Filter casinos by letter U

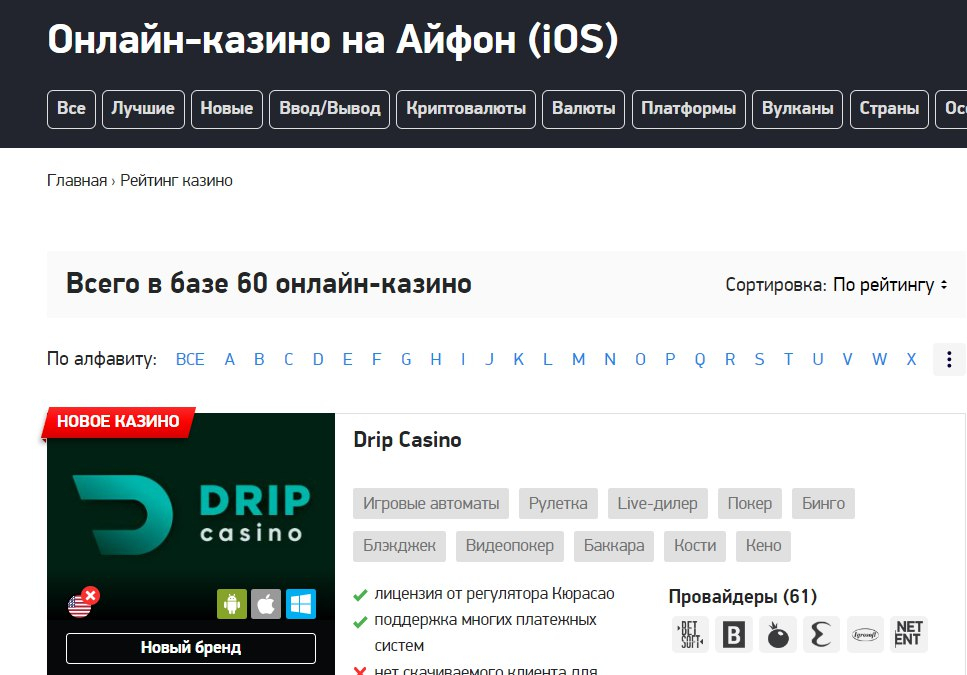818,359
